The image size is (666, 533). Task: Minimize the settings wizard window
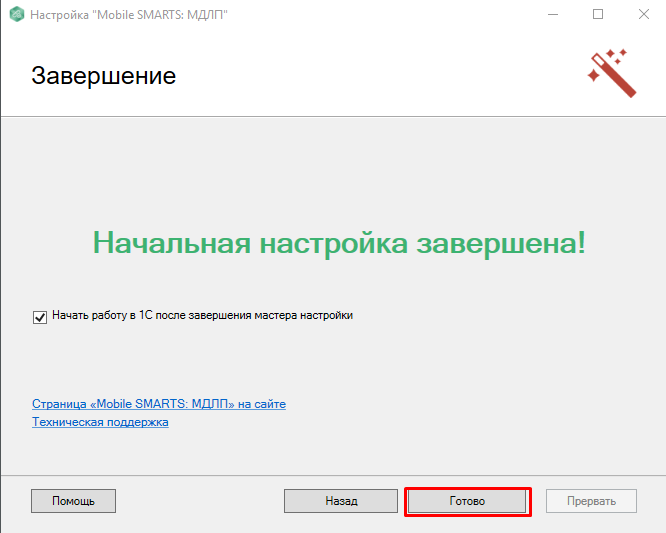coord(553,14)
